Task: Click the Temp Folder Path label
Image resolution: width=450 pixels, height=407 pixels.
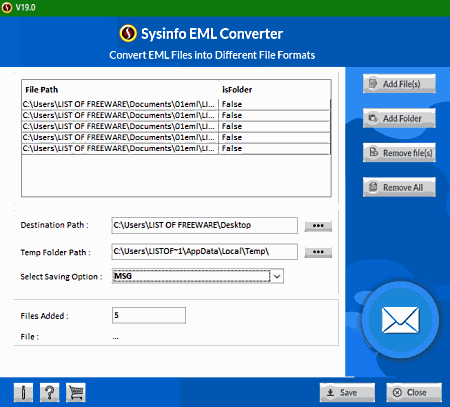Action: click(55, 252)
